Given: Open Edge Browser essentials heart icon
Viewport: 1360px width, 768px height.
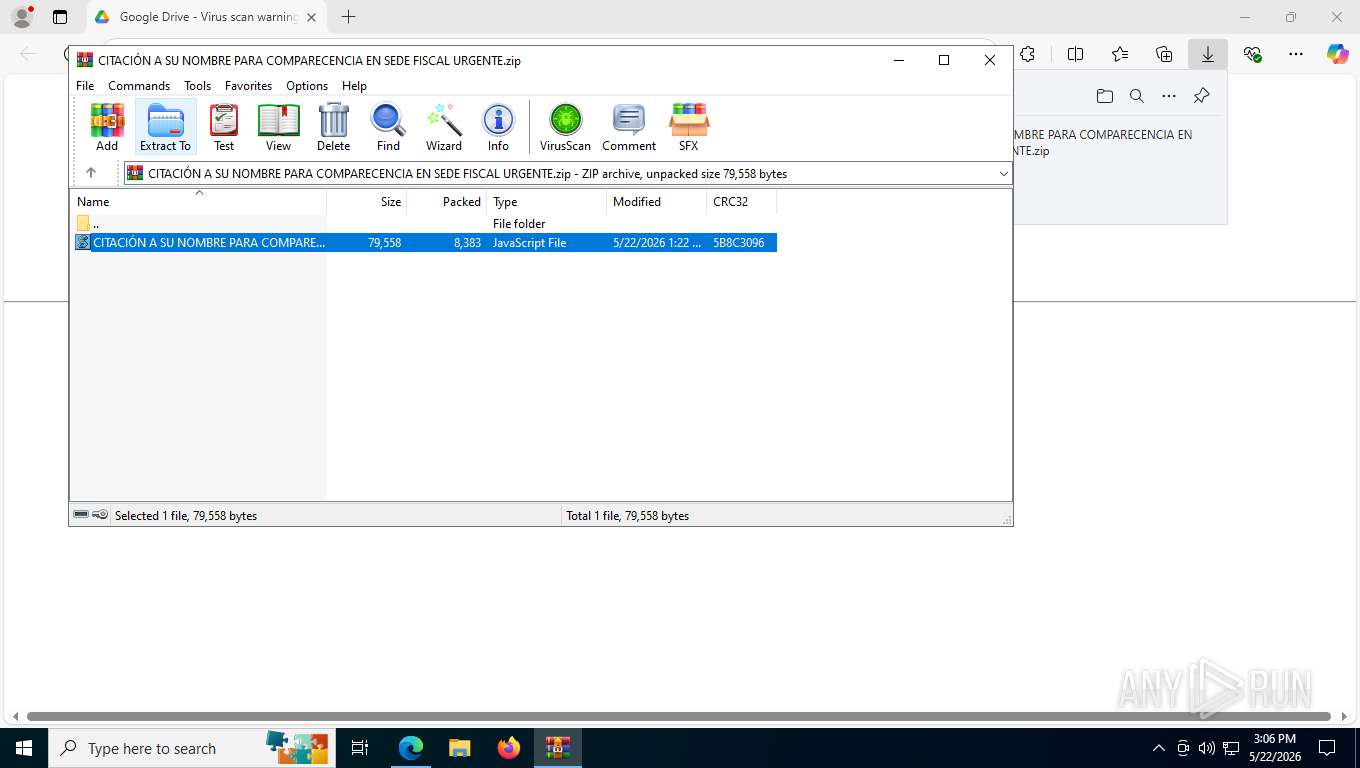Looking at the screenshot, I should pos(1252,54).
